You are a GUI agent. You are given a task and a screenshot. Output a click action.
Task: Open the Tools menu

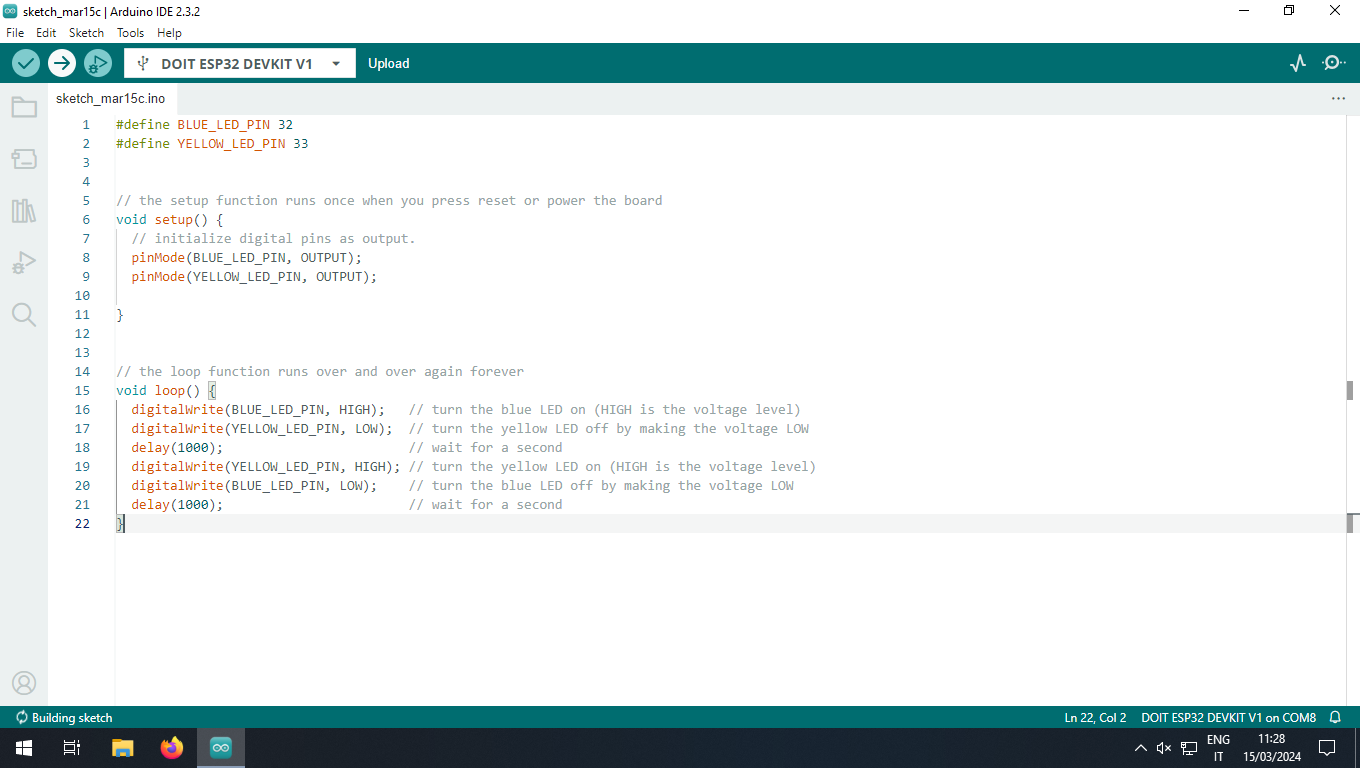pyautogui.click(x=130, y=33)
